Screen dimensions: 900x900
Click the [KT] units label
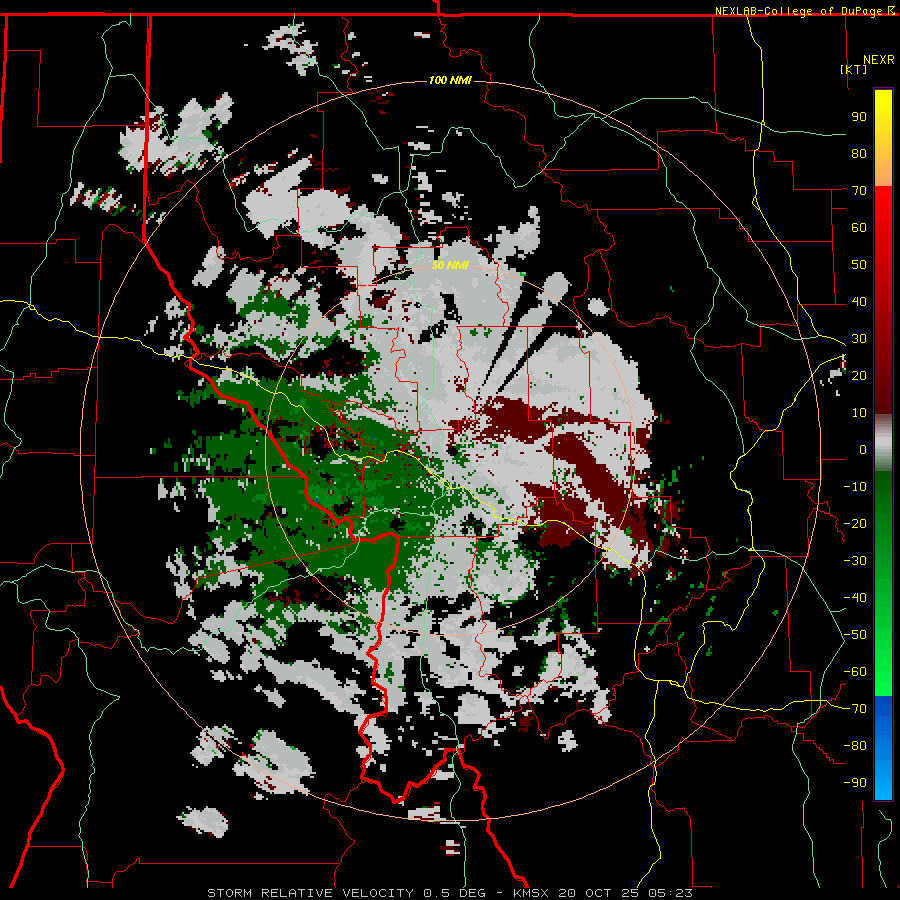pos(854,69)
